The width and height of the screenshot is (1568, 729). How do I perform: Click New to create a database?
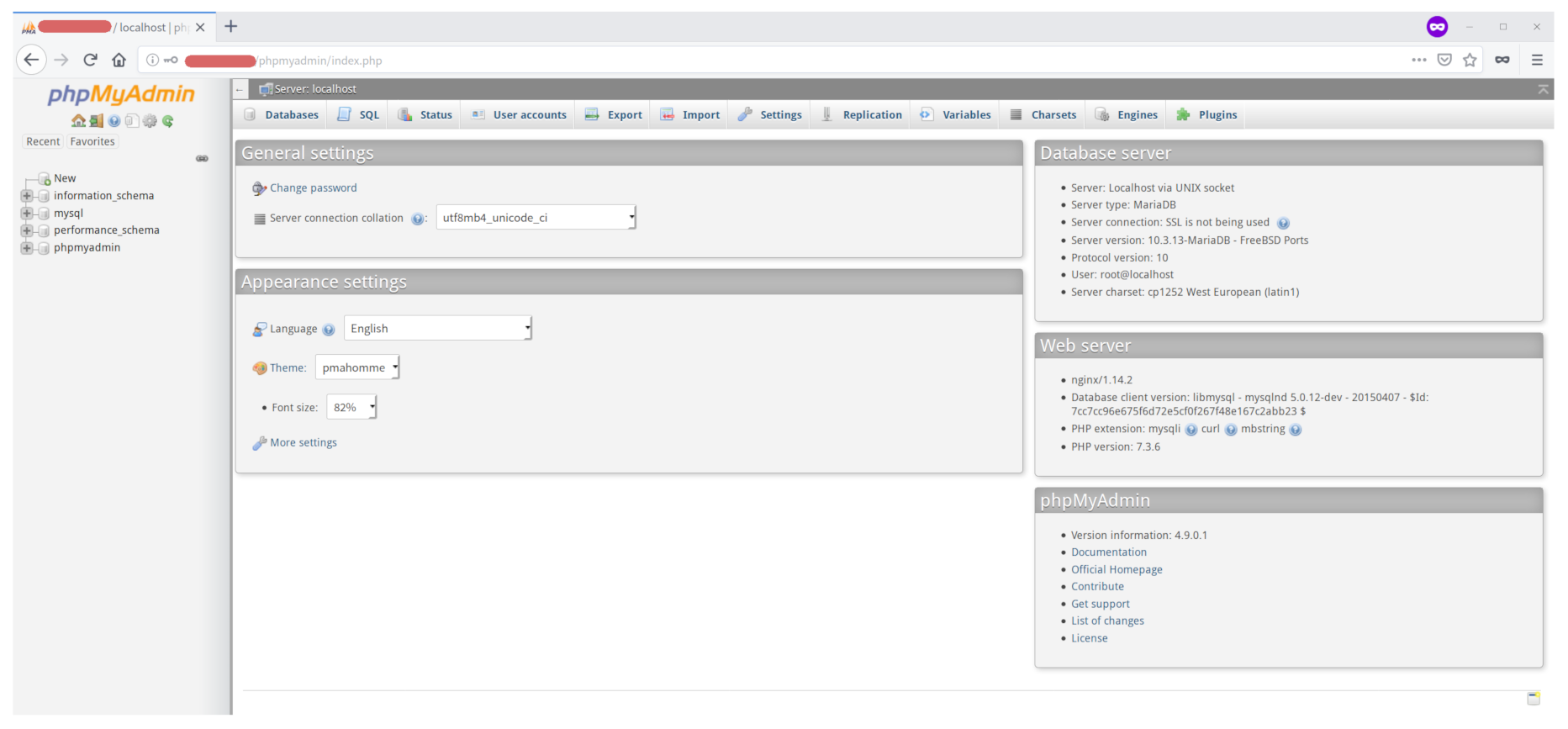(65, 178)
